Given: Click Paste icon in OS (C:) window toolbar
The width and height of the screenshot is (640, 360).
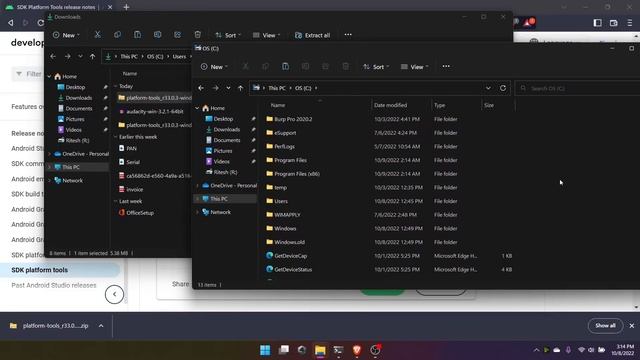Looking at the screenshot, I should [285, 67].
